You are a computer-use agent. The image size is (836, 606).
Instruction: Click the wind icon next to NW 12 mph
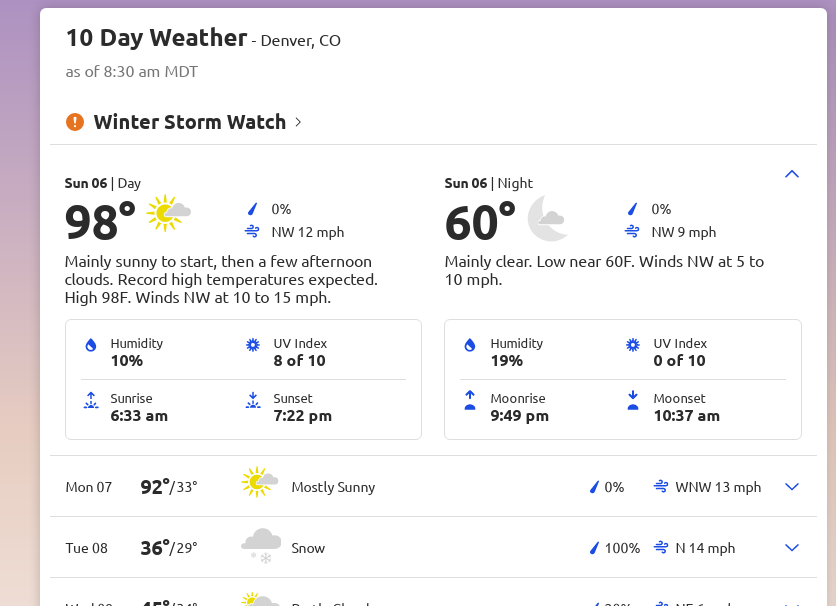[252, 232]
